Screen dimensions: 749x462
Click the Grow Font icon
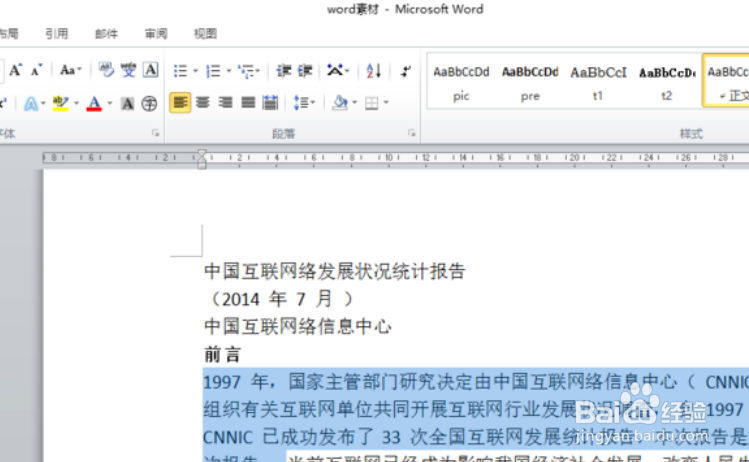coord(15,70)
